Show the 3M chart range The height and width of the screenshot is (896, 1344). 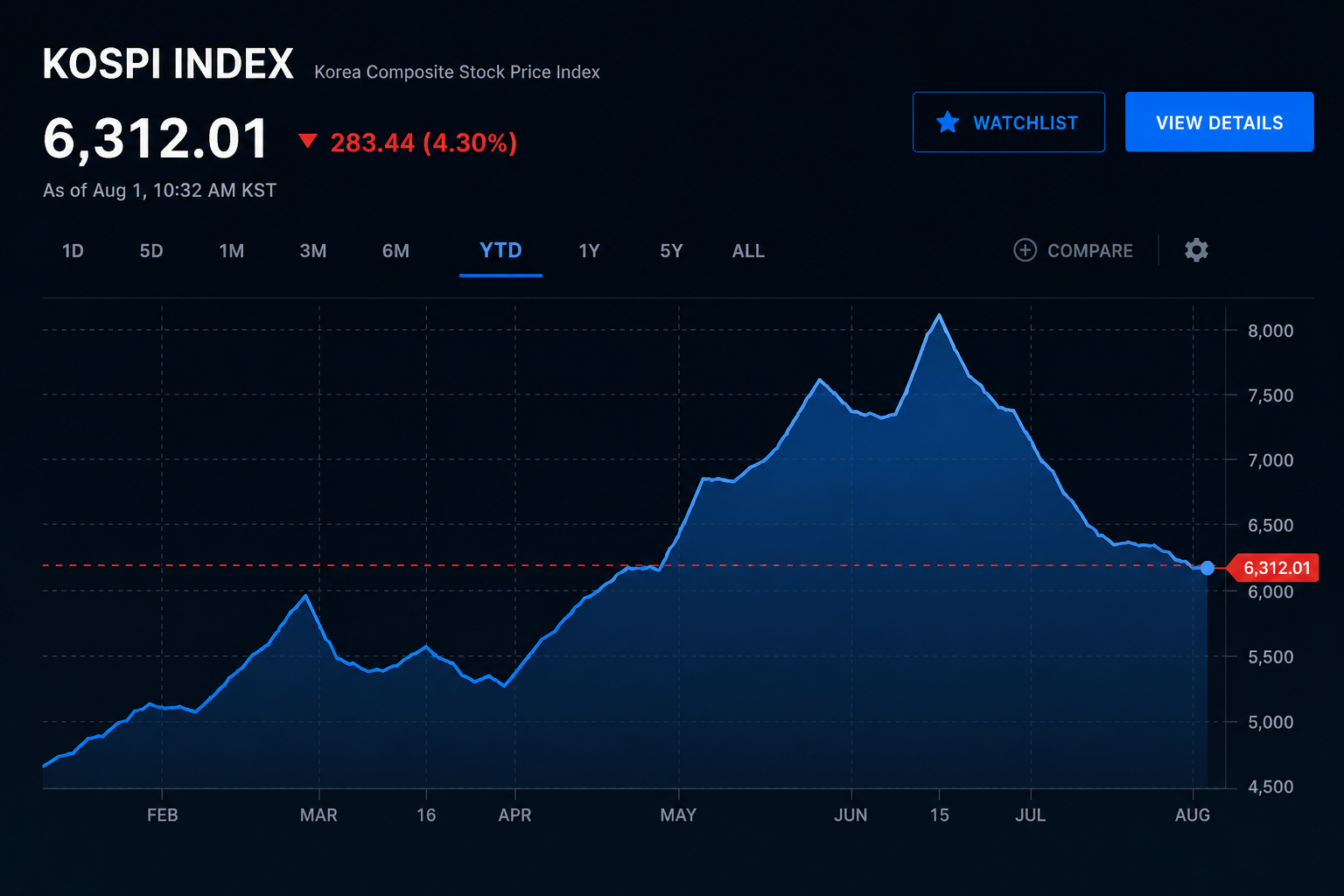coord(313,251)
